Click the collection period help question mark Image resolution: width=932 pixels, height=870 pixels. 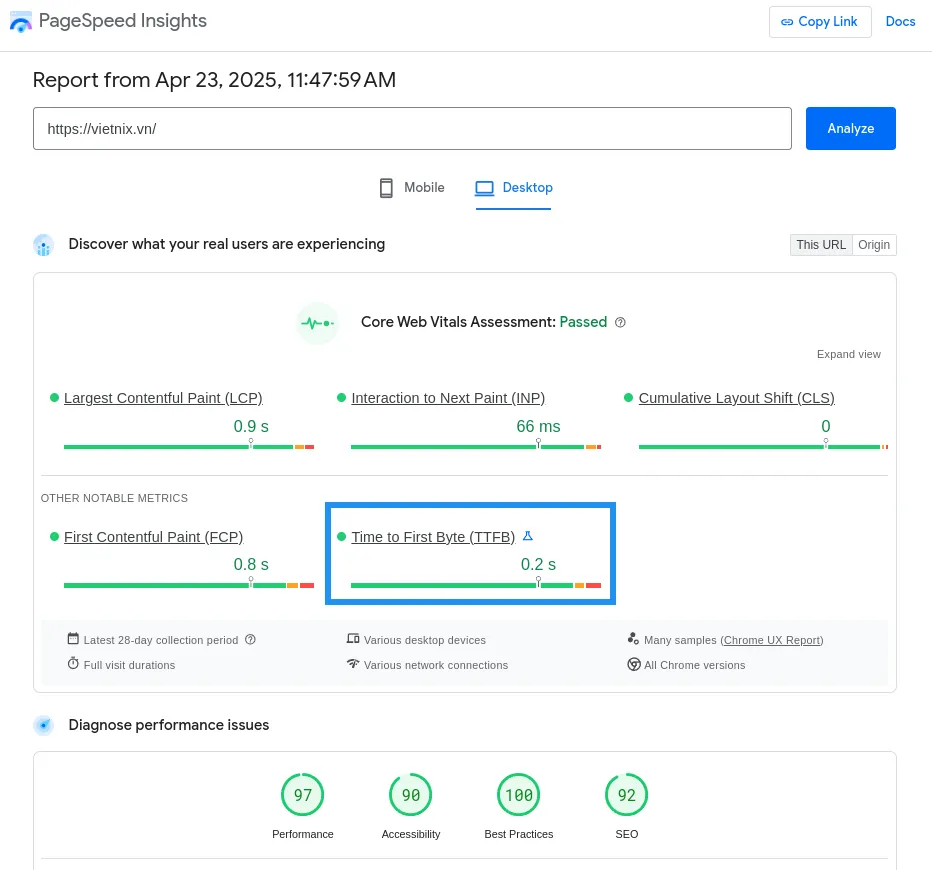pos(250,640)
